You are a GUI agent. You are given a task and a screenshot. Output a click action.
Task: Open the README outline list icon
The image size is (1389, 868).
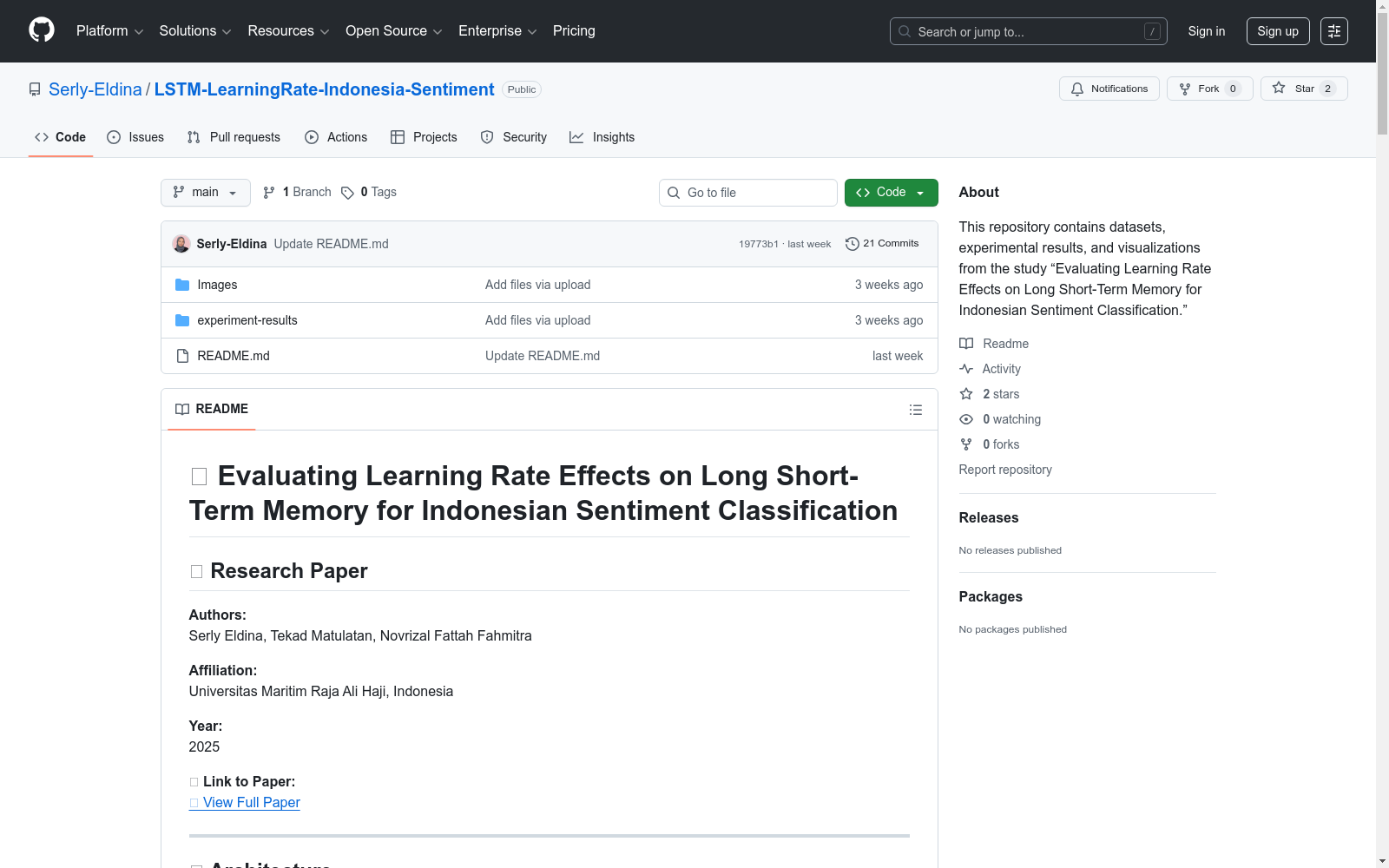pos(916,410)
